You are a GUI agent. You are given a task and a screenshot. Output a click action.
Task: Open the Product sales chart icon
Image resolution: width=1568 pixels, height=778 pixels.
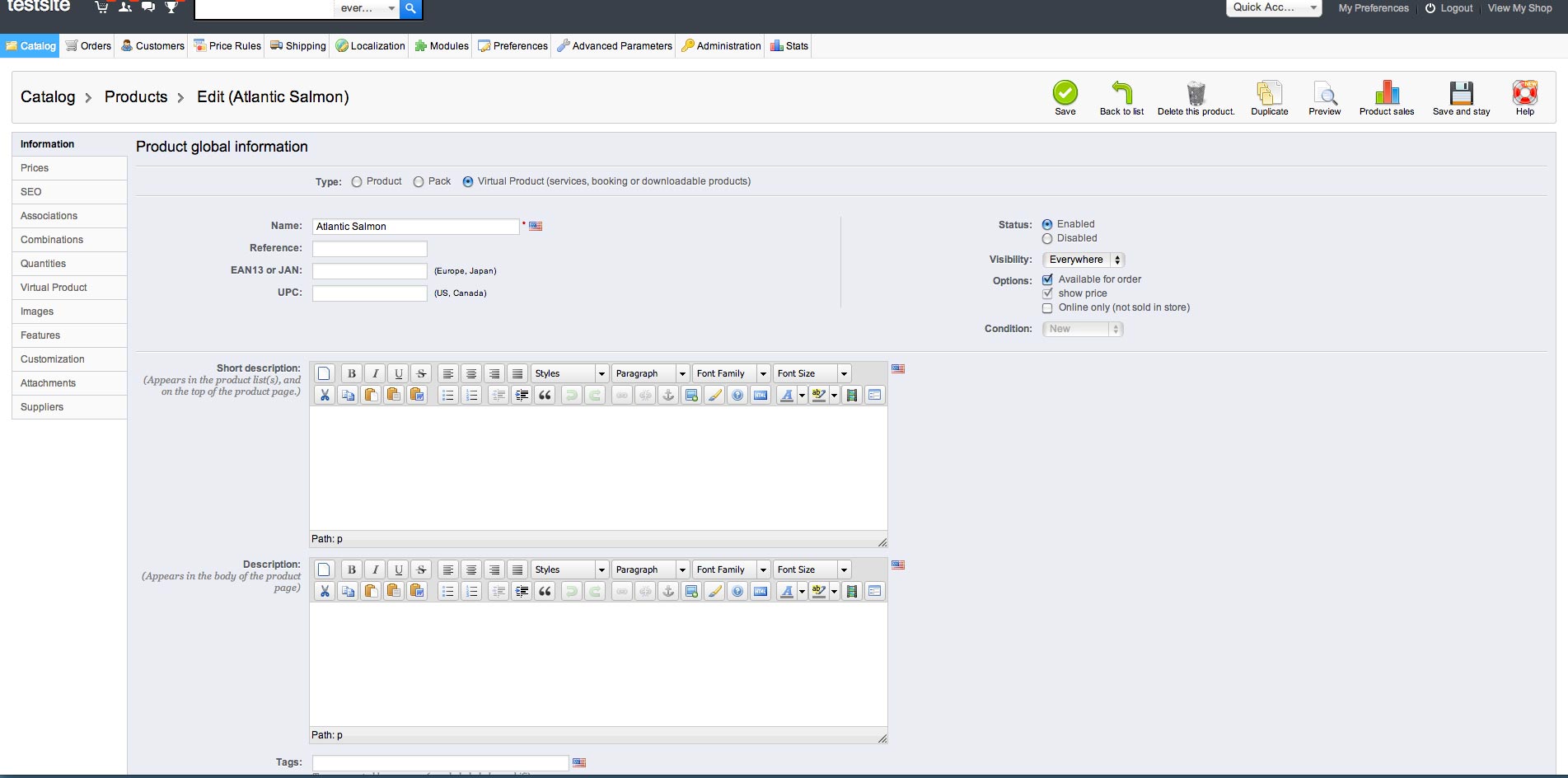click(x=1387, y=92)
